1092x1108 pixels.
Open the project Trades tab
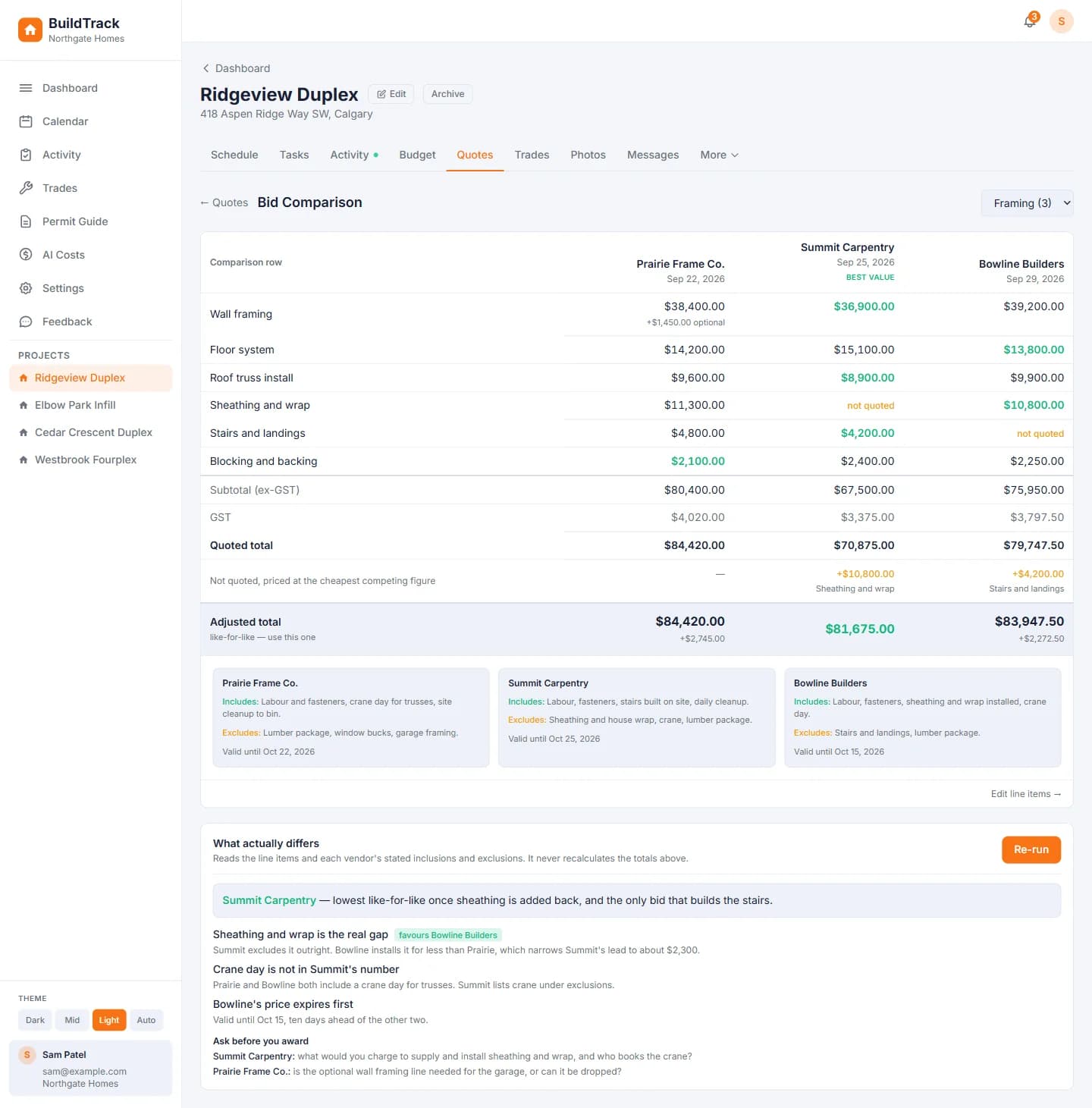pyautogui.click(x=532, y=155)
